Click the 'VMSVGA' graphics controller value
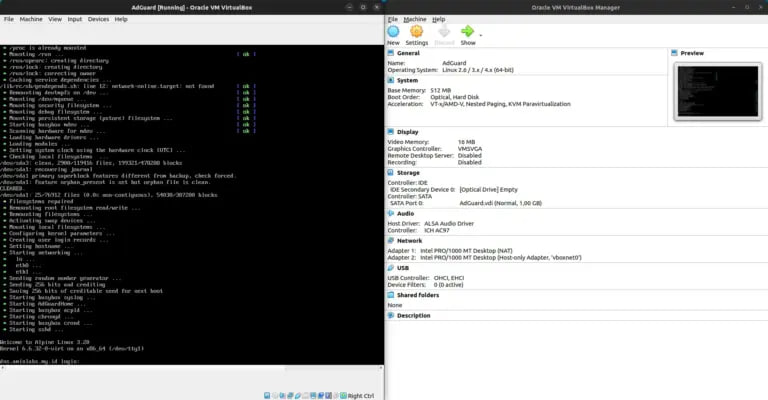Viewport: 768px width, 400px height. coord(470,149)
